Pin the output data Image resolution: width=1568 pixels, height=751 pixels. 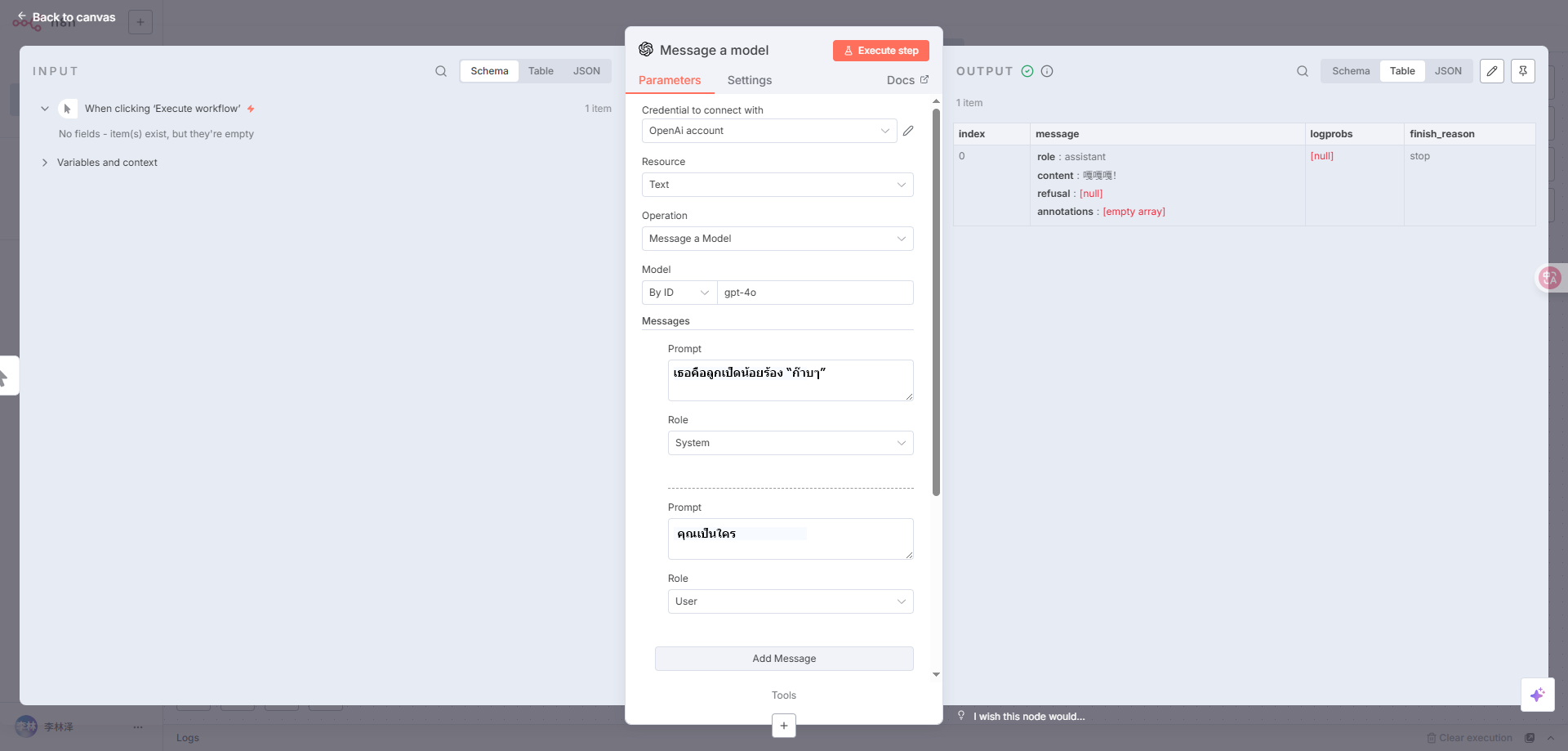(1523, 71)
